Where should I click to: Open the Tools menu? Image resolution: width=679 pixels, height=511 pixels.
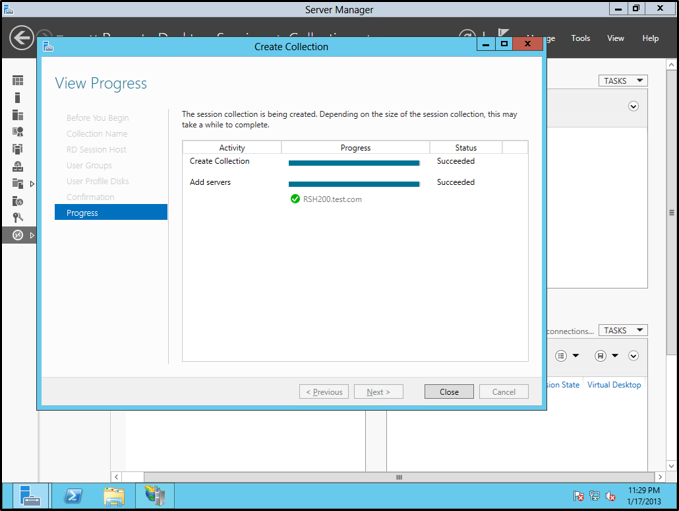[x=580, y=38]
